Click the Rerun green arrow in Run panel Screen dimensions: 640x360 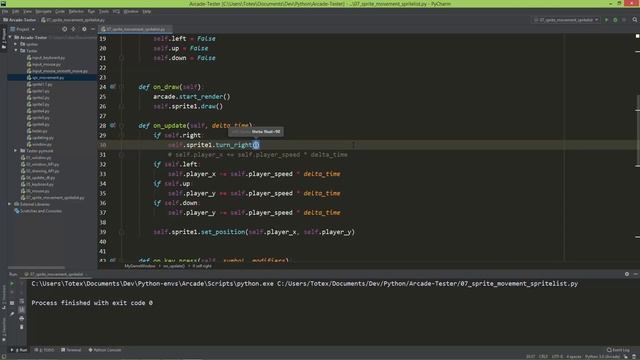(12, 283)
